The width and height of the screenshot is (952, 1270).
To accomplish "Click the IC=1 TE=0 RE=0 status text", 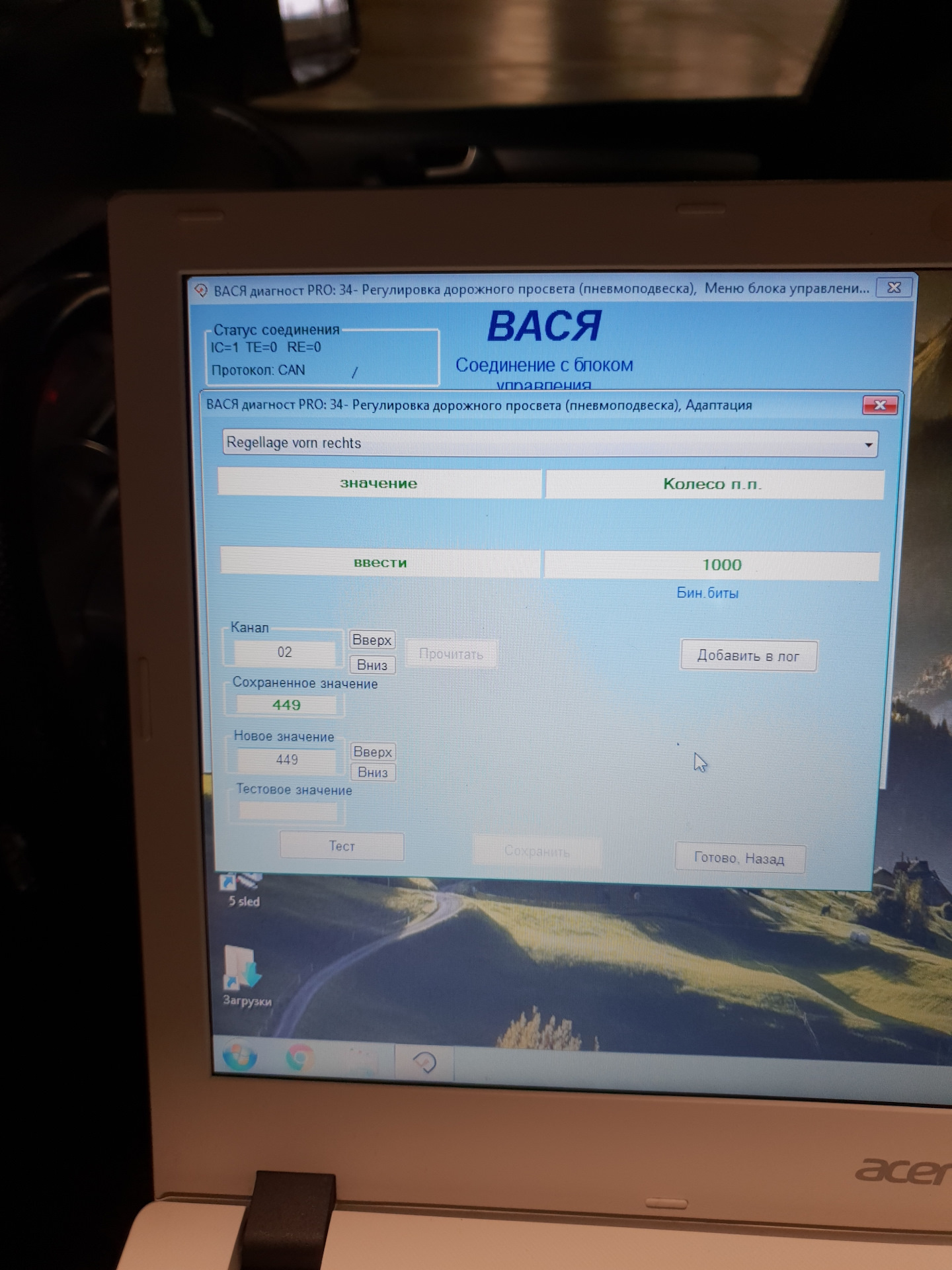I will coord(266,347).
